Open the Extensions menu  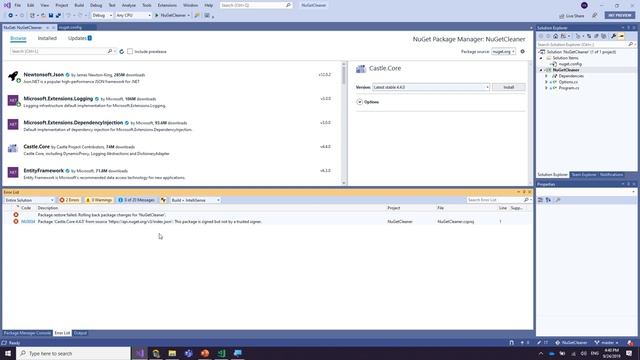coord(167,5)
